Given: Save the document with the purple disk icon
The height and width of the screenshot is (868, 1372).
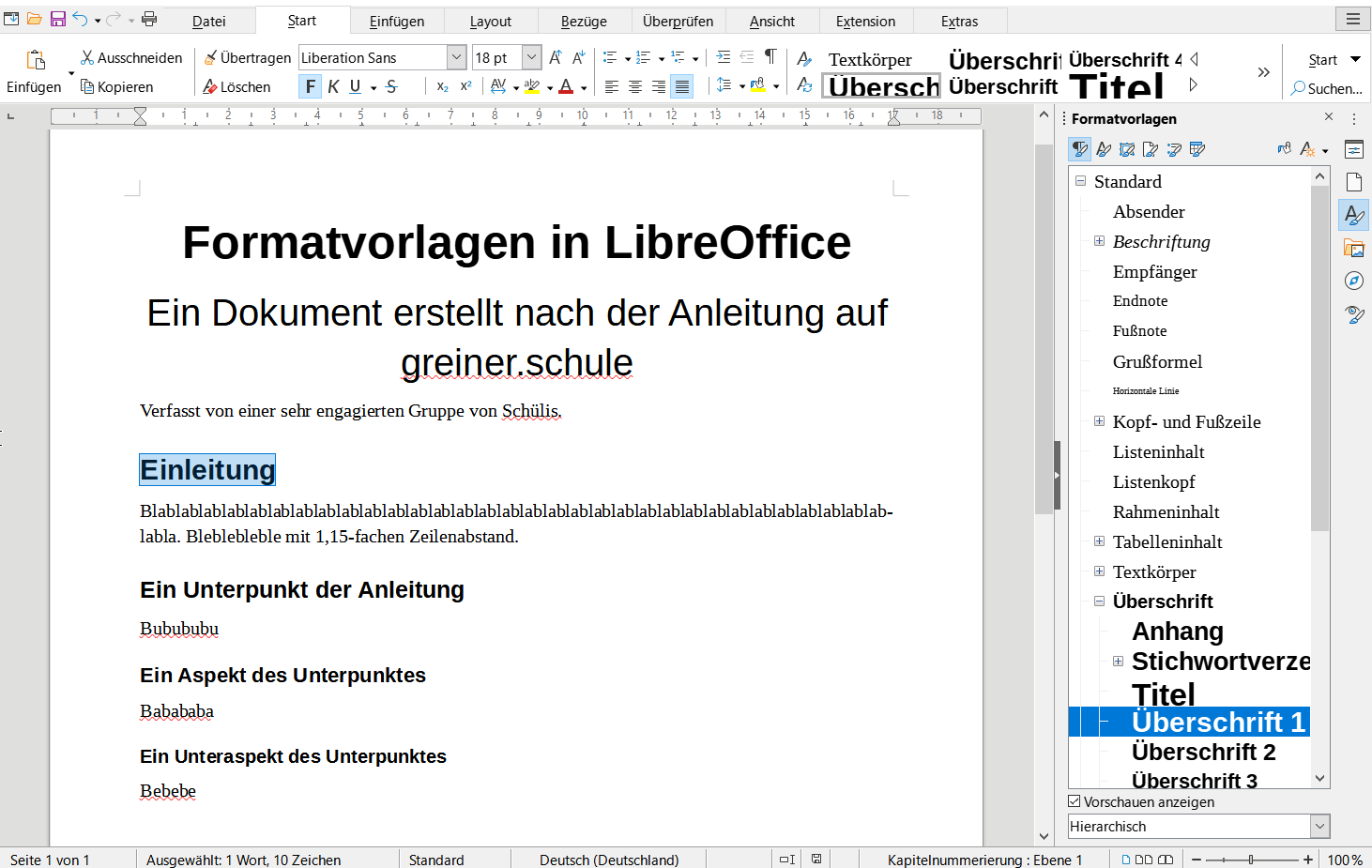Looking at the screenshot, I should pyautogui.click(x=57, y=19).
